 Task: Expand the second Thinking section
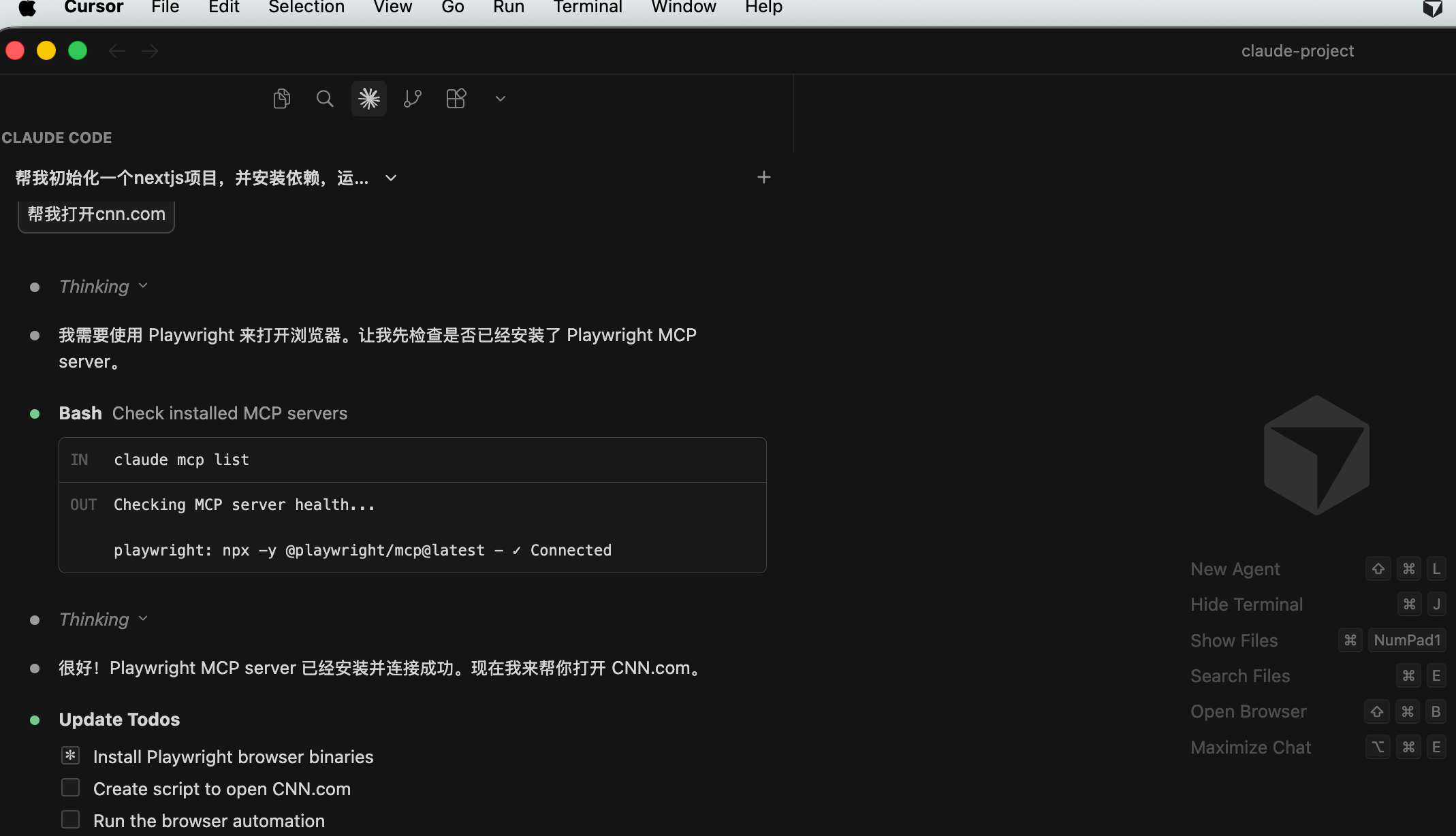(103, 620)
